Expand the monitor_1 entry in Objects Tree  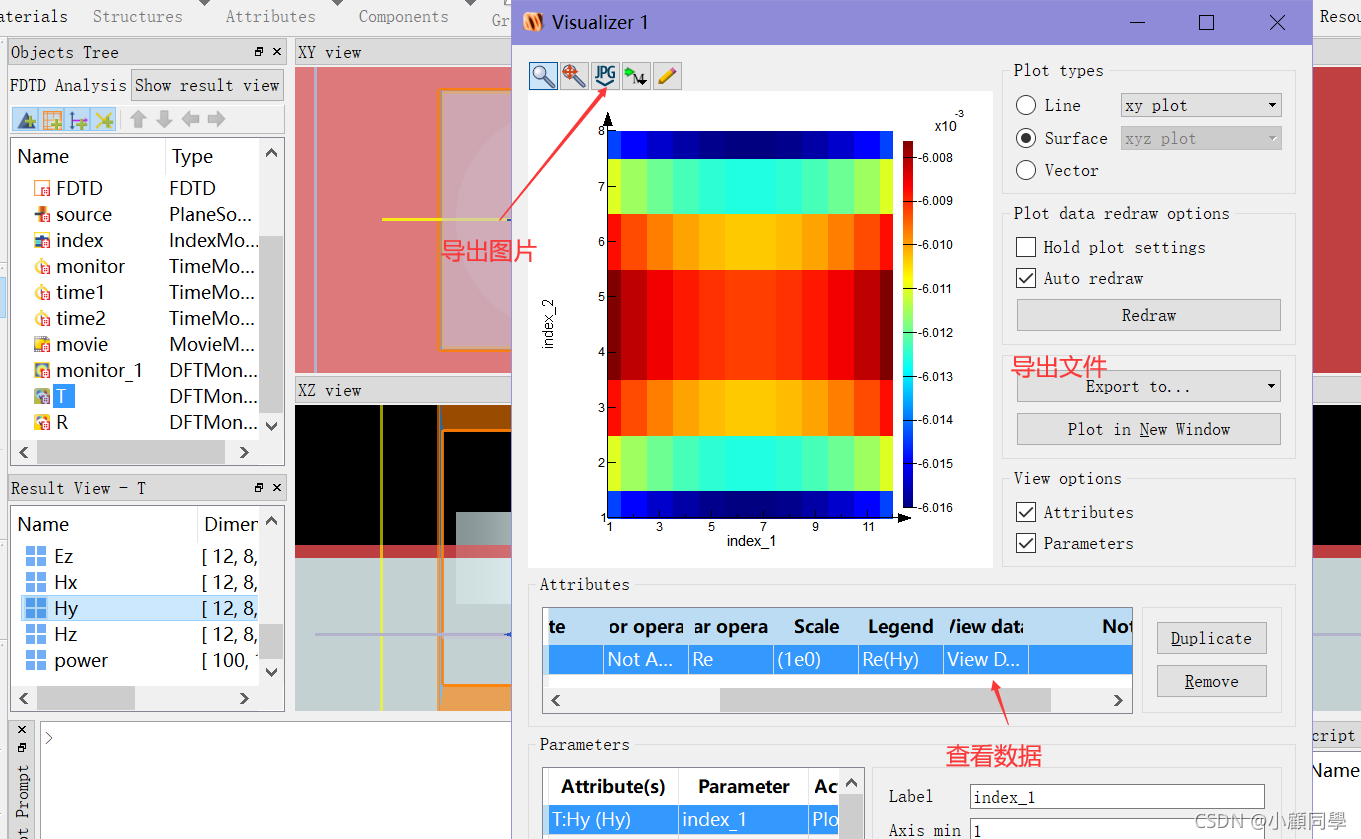[x=94, y=369]
